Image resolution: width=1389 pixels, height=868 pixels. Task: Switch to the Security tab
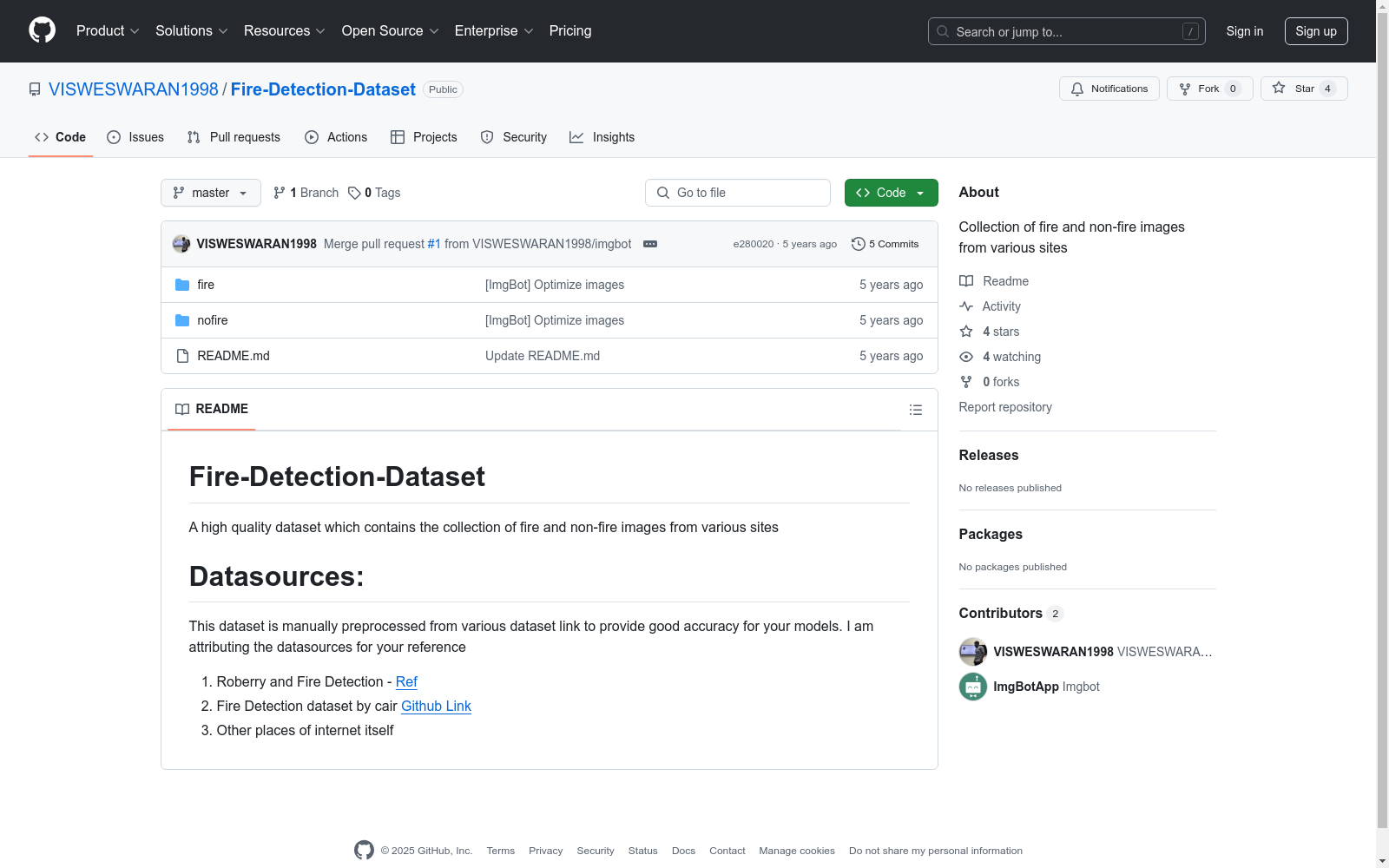pos(514,137)
